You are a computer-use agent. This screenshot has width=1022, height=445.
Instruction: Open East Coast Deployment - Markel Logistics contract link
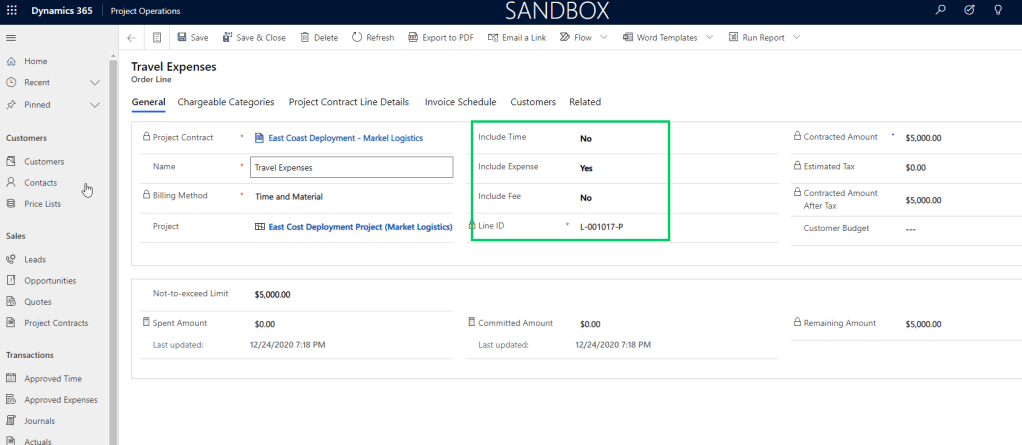(x=345, y=138)
